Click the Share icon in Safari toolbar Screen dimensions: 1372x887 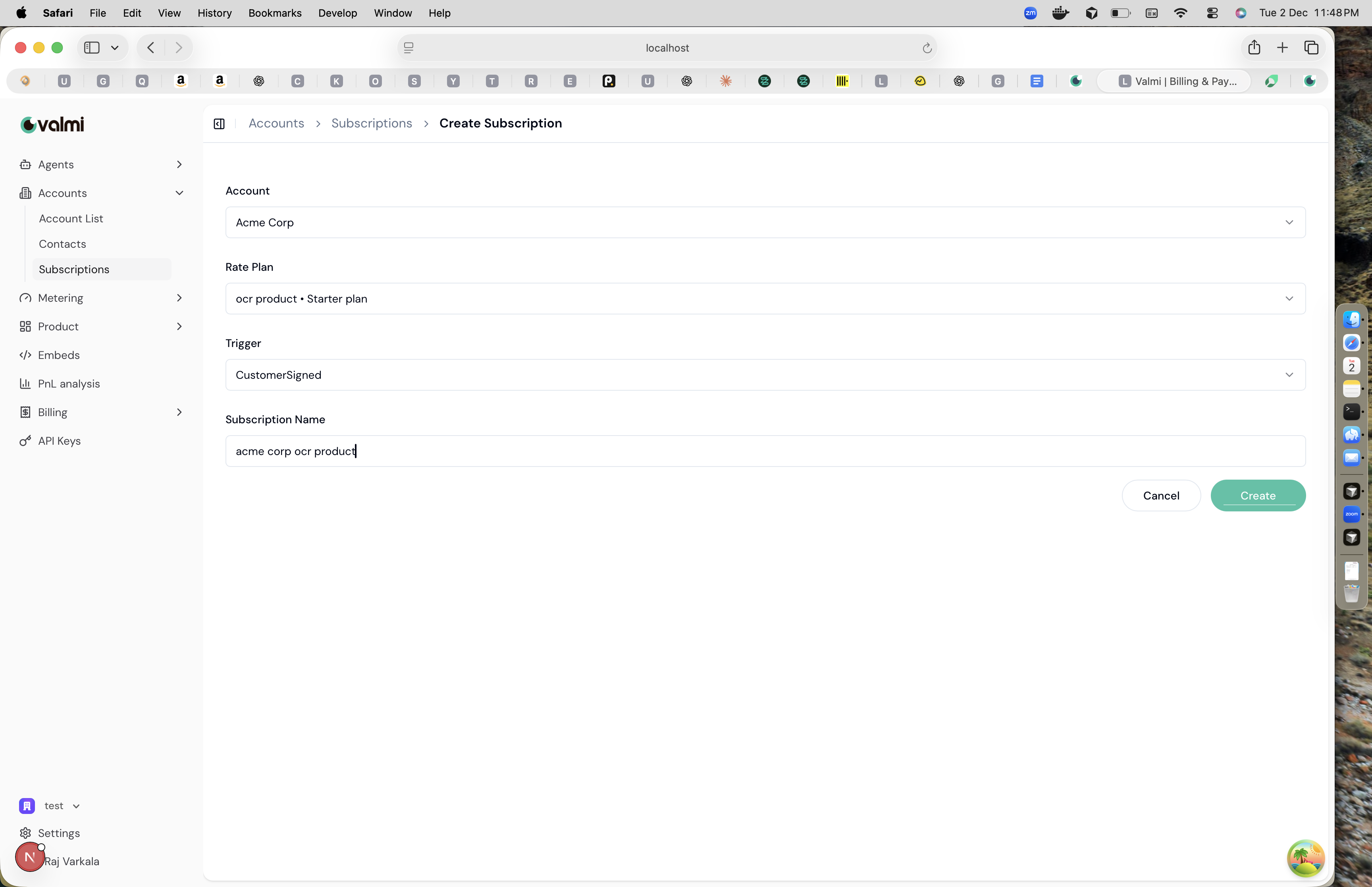point(1253,47)
